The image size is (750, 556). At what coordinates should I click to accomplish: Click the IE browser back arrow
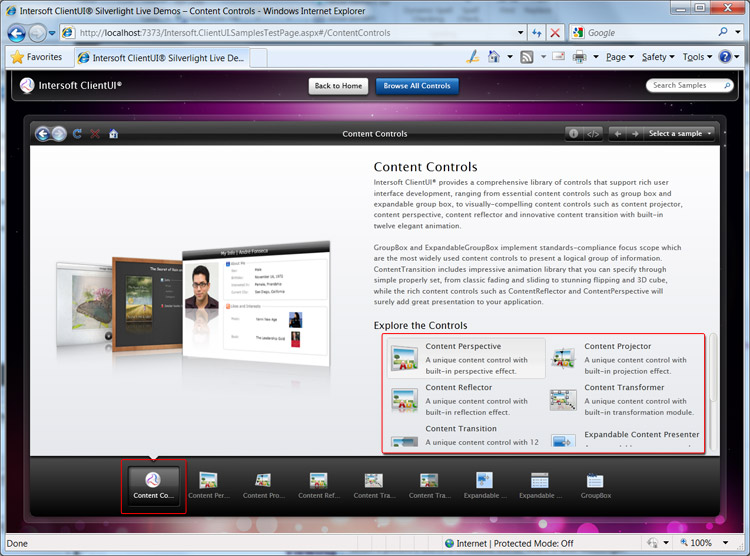(x=17, y=33)
